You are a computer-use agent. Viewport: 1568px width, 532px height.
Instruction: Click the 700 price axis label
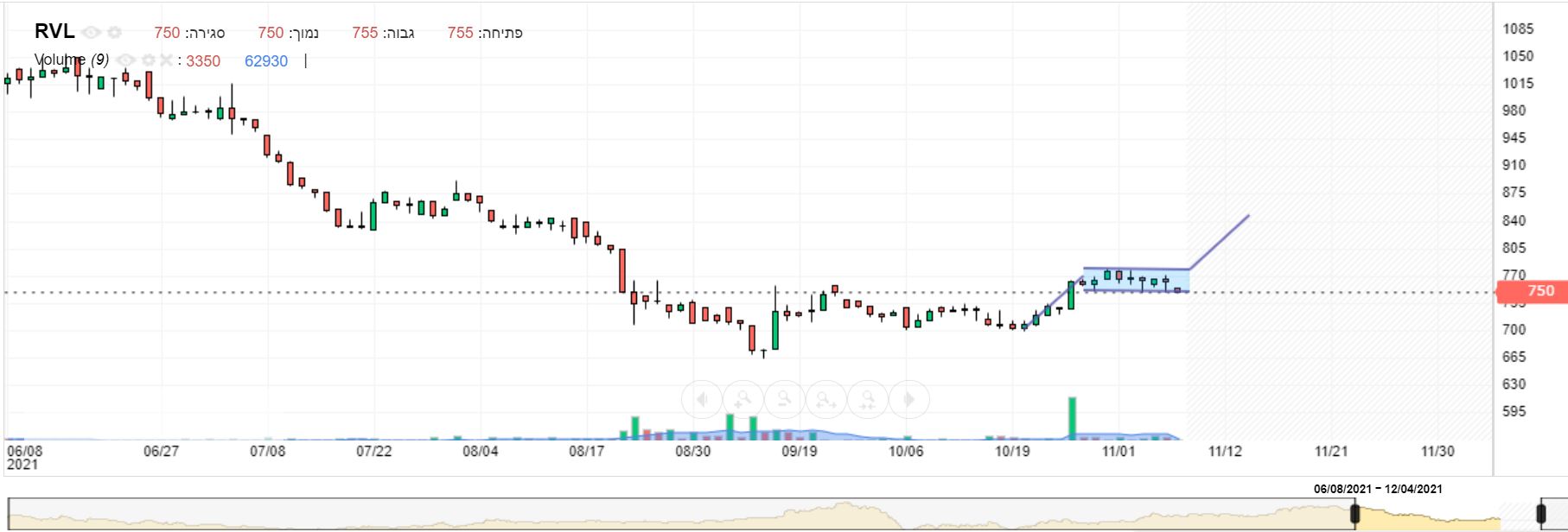tap(1514, 330)
